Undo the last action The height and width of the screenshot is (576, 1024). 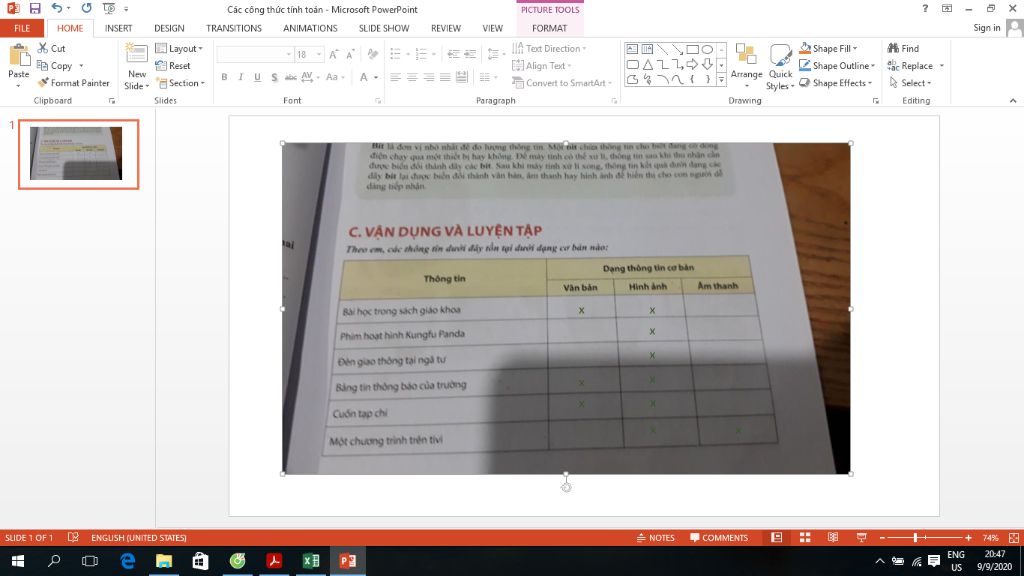(57, 8)
